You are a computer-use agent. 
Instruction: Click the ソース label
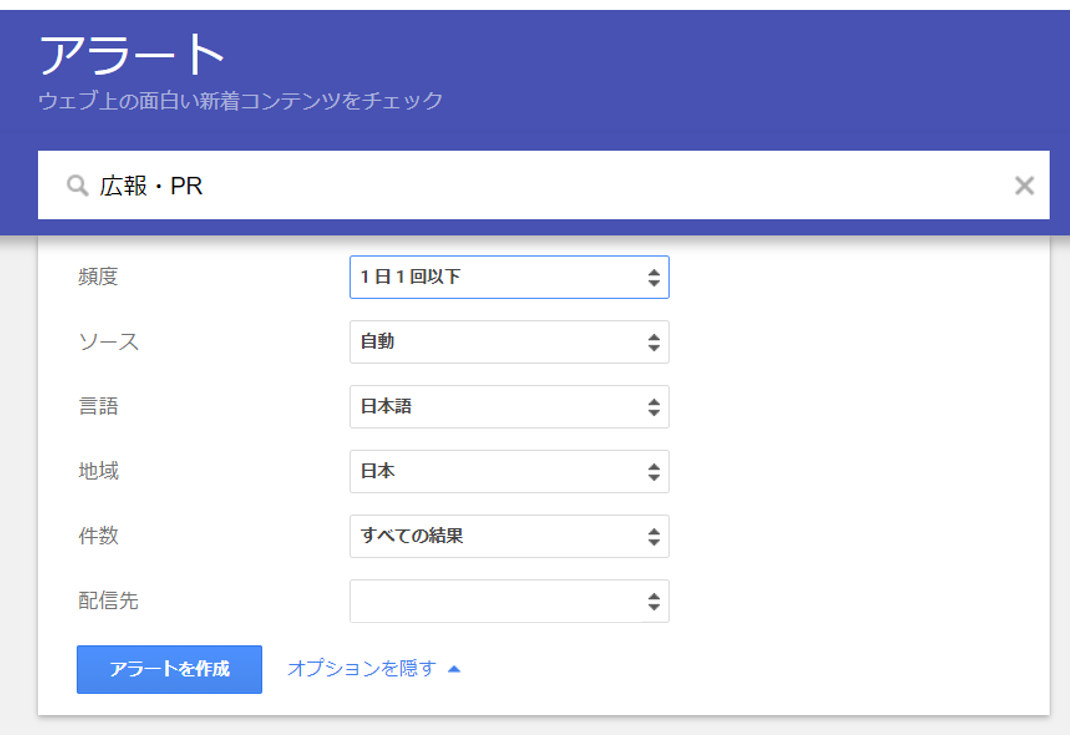(x=109, y=342)
